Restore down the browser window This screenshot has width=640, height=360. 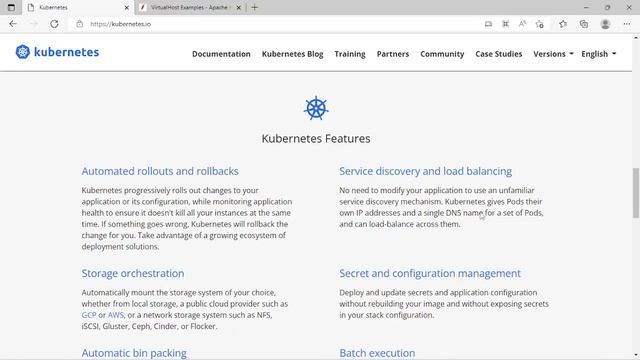tap(607, 7)
